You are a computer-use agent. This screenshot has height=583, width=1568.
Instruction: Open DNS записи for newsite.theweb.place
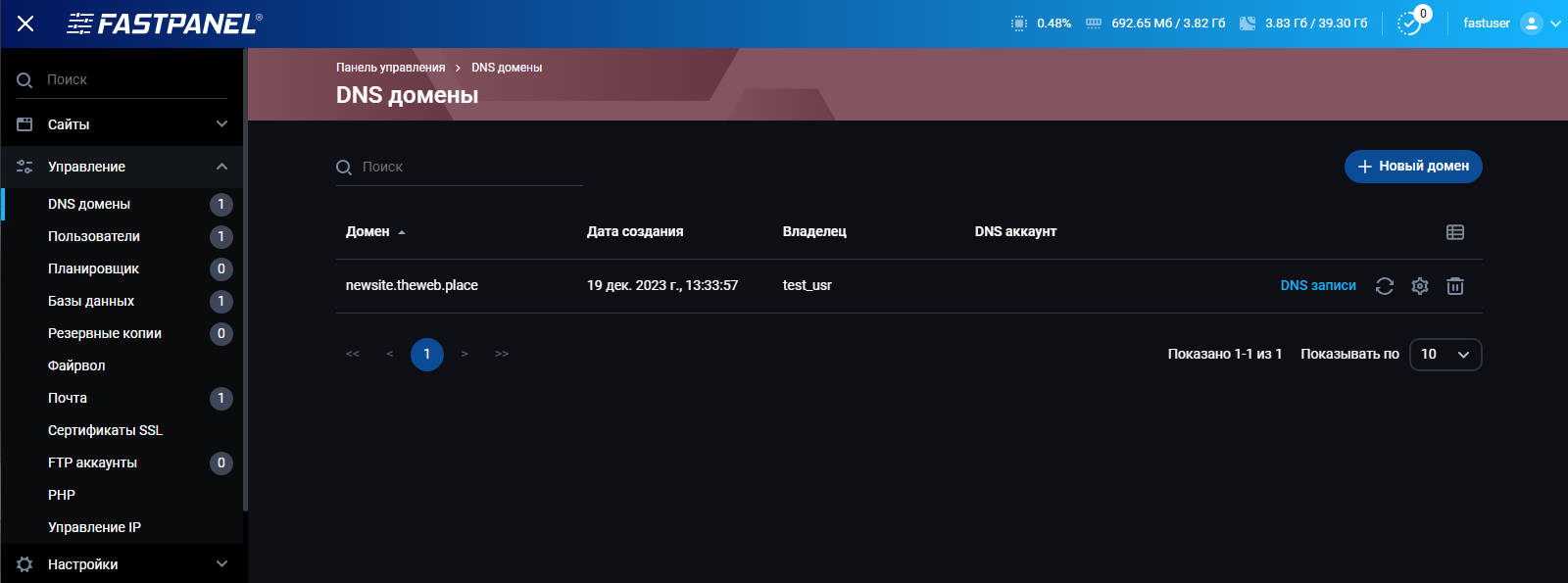tap(1318, 286)
